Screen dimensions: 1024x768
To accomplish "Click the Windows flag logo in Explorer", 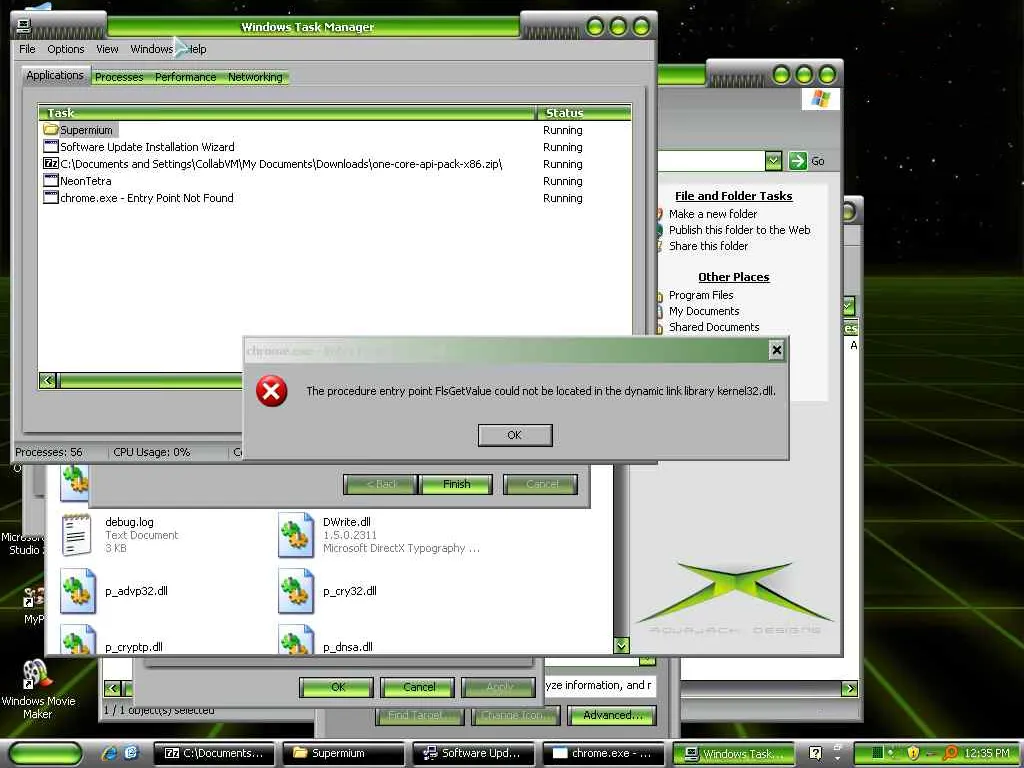I will pos(820,99).
